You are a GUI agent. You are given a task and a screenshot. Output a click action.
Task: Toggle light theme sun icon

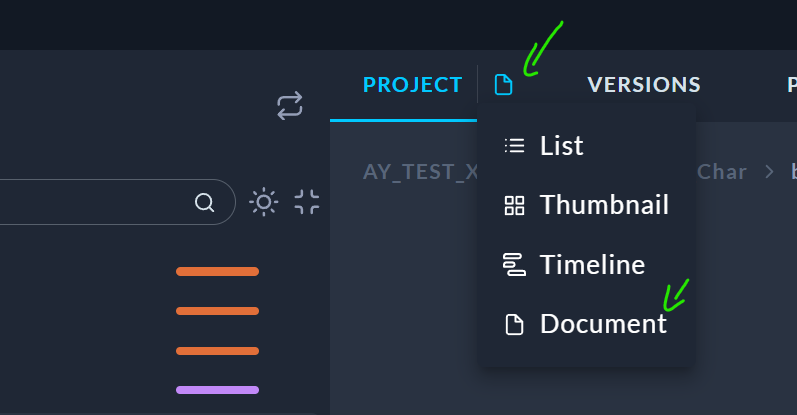pos(263,202)
